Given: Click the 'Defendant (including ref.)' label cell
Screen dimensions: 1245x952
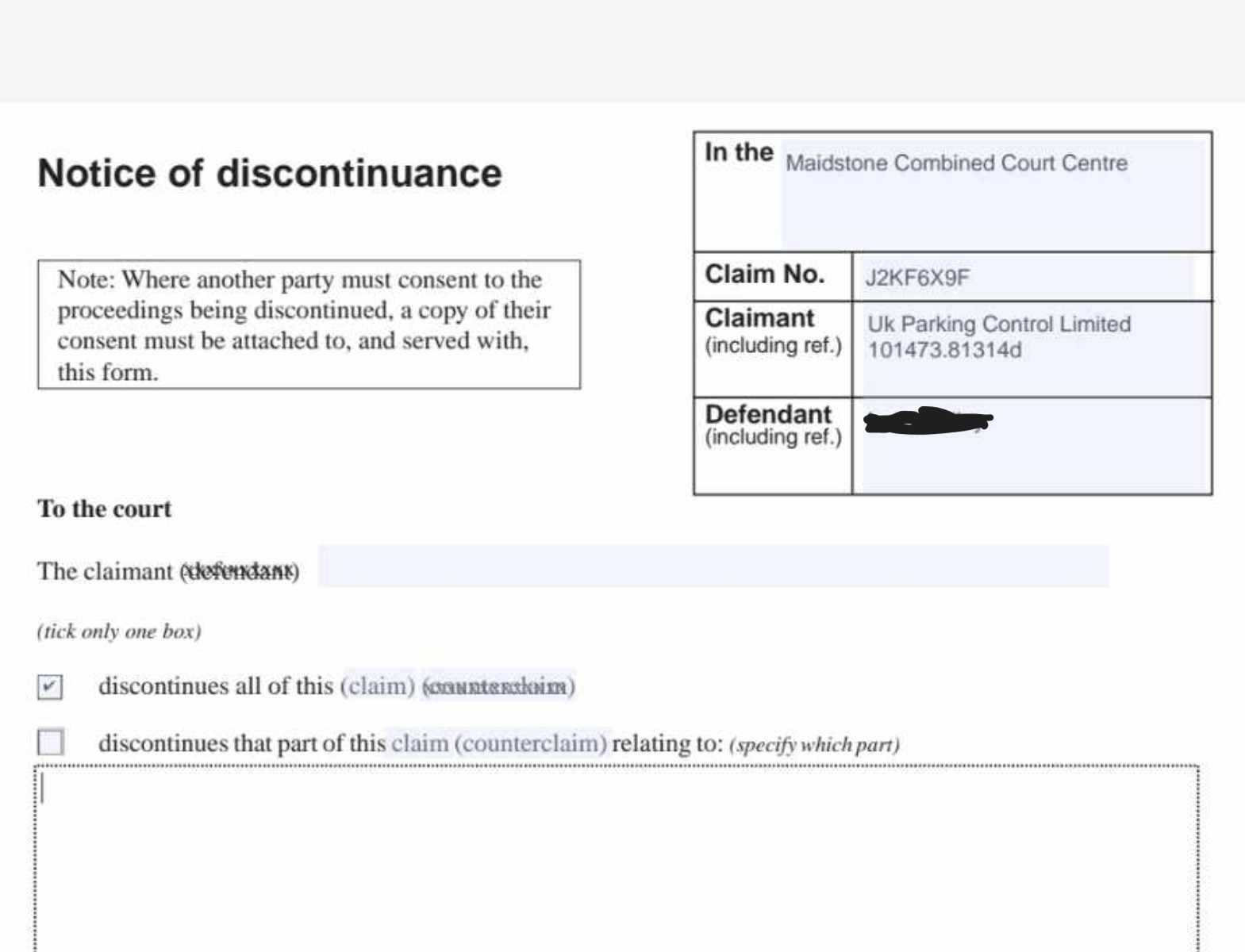Looking at the screenshot, I should tap(773, 446).
